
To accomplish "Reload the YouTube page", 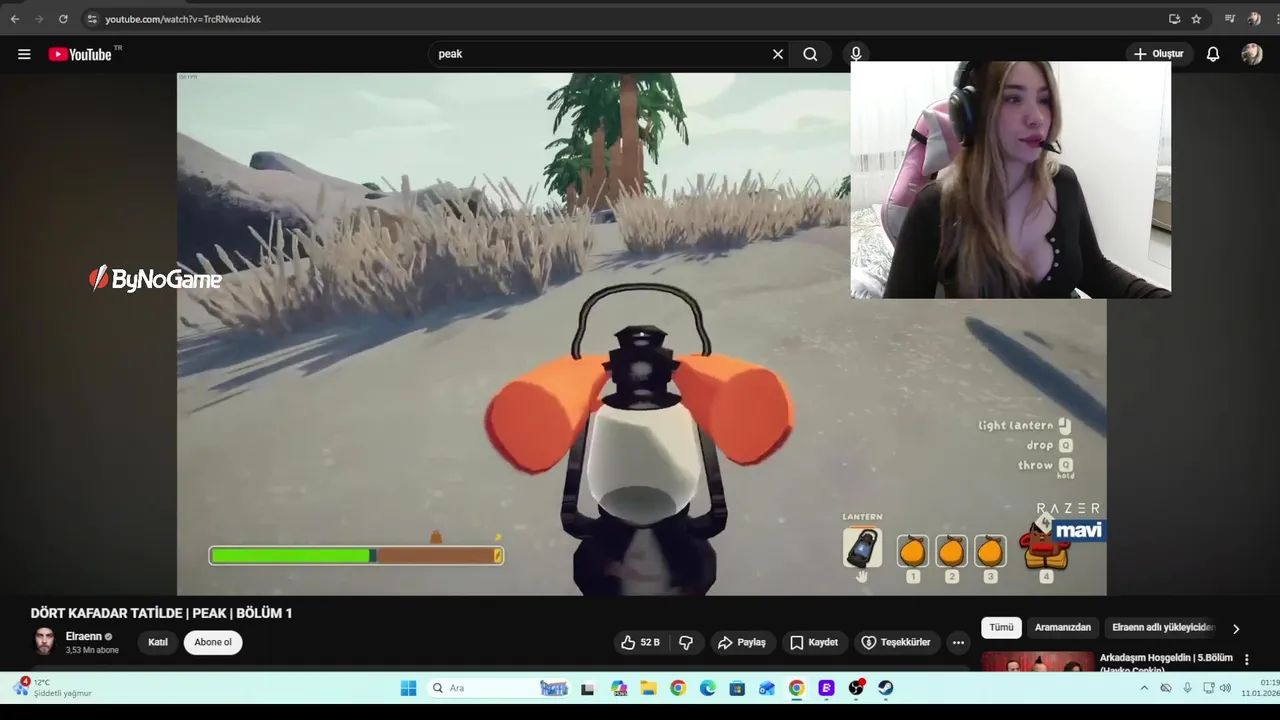I will (x=63, y=19).
